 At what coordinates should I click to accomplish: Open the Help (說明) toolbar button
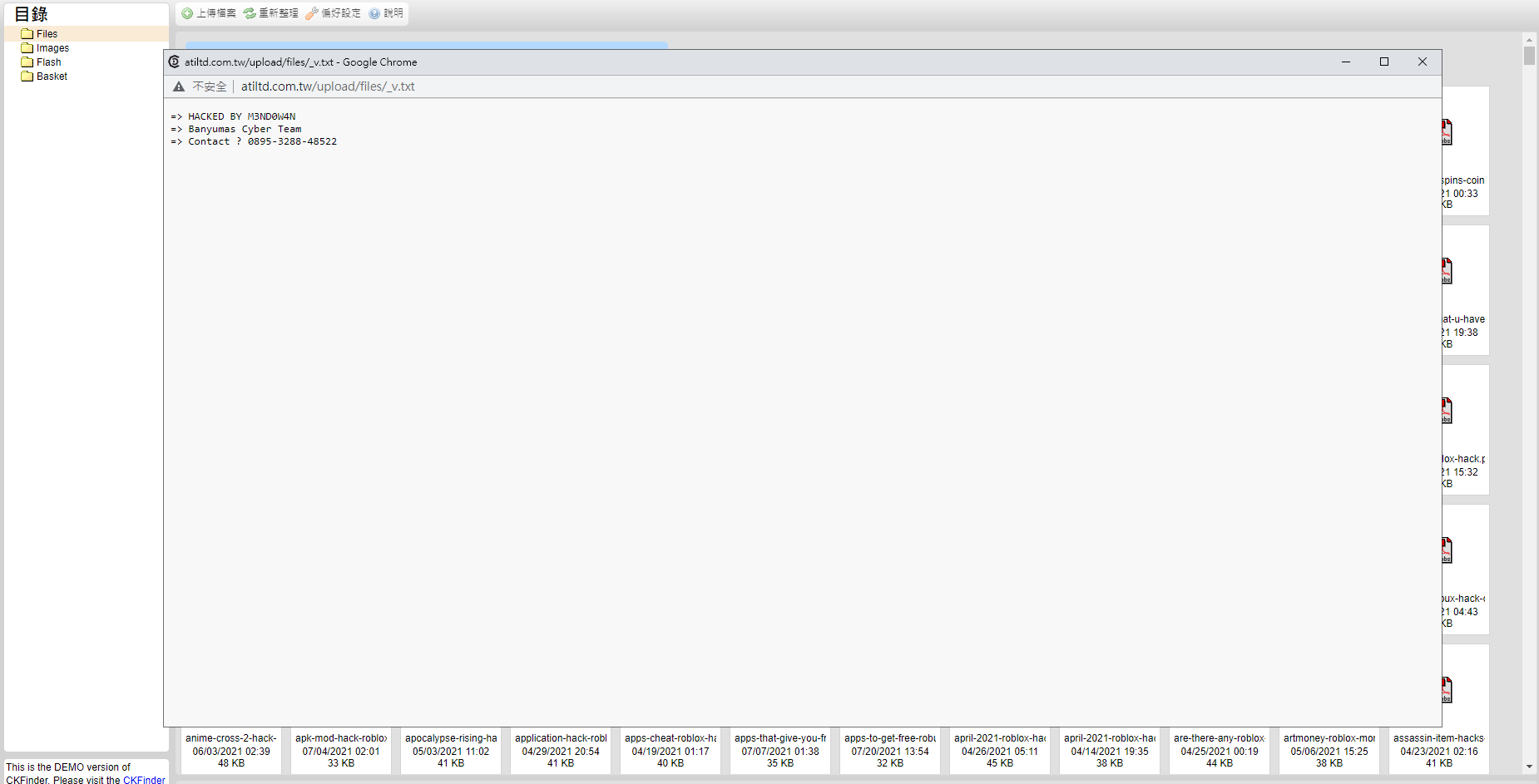click(386, 13)
